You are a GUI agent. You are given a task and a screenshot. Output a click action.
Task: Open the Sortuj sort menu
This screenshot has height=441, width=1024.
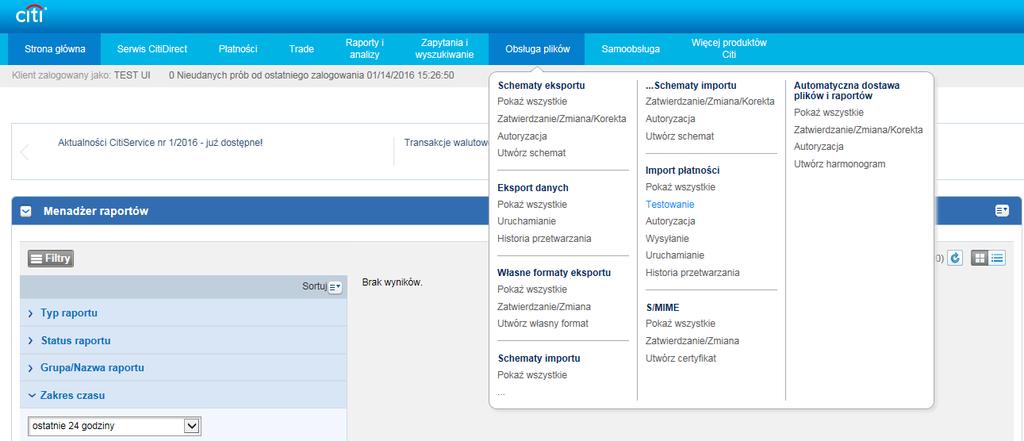pyautogui.click(x=335, y=287)
